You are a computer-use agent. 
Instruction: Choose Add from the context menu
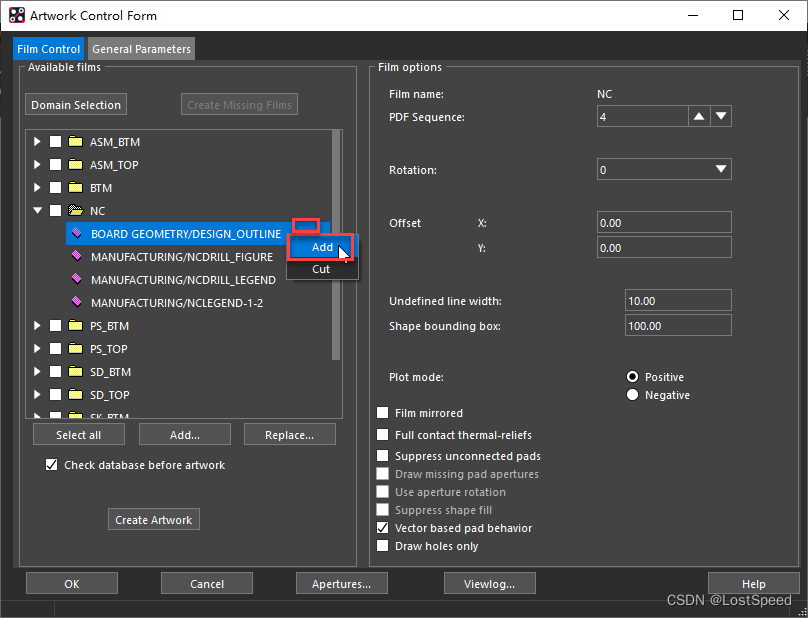[322, 247]
